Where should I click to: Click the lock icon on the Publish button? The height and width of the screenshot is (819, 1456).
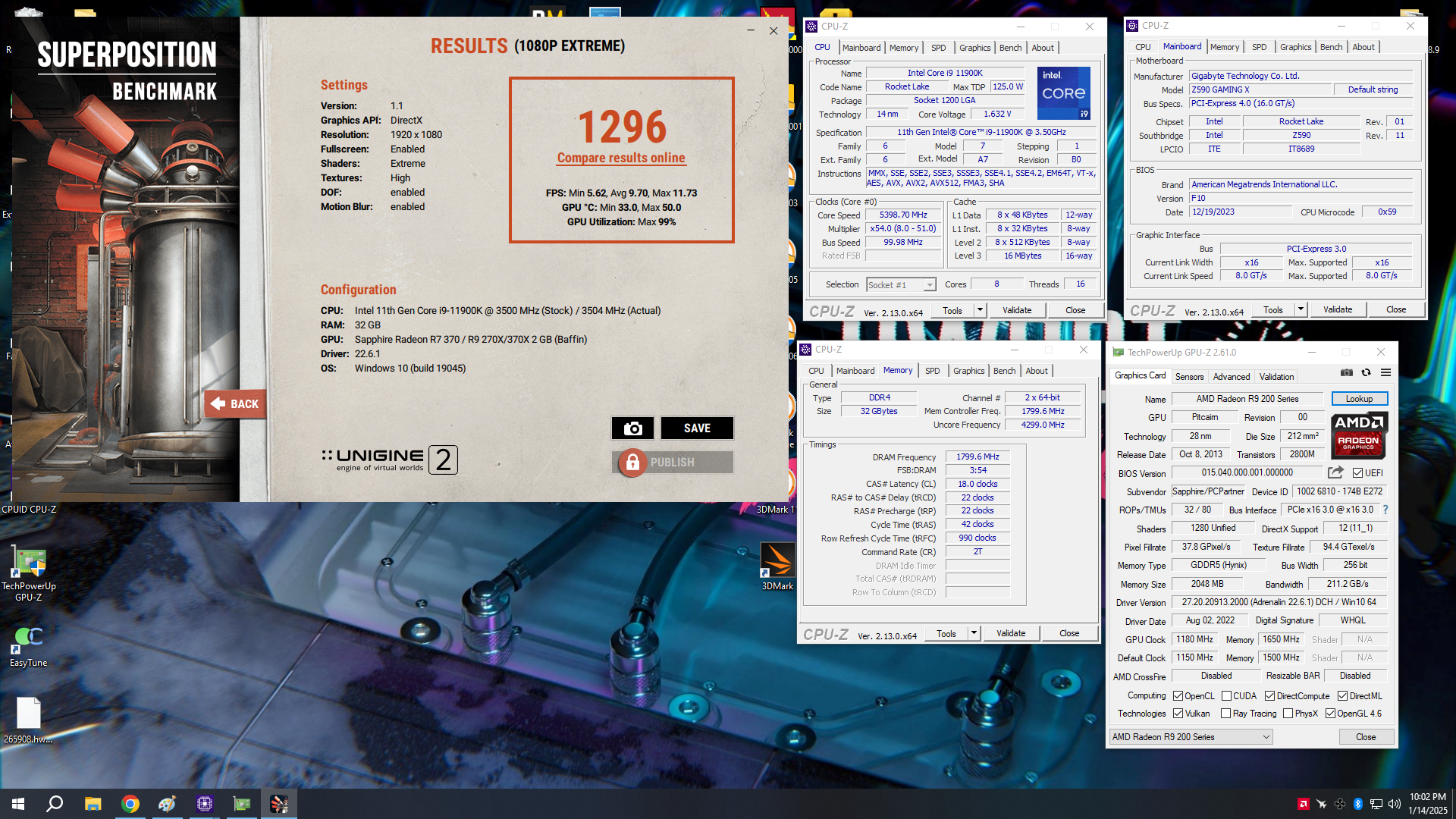632,463
